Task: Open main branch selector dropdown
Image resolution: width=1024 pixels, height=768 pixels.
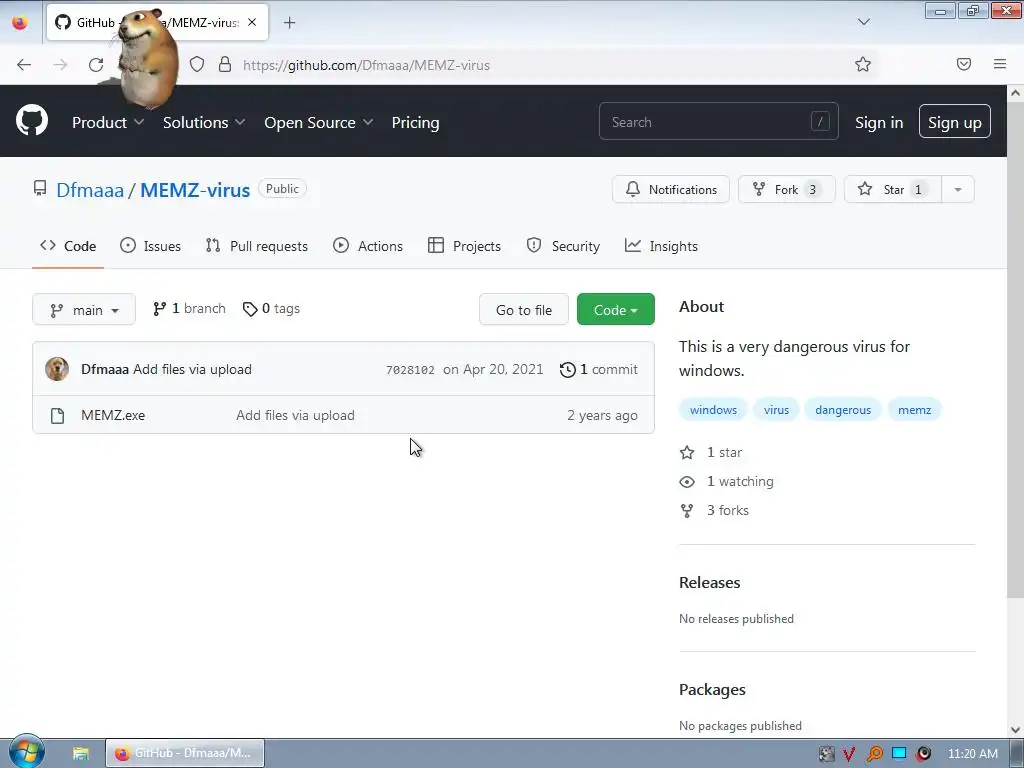Action: (x=84, y=310)
